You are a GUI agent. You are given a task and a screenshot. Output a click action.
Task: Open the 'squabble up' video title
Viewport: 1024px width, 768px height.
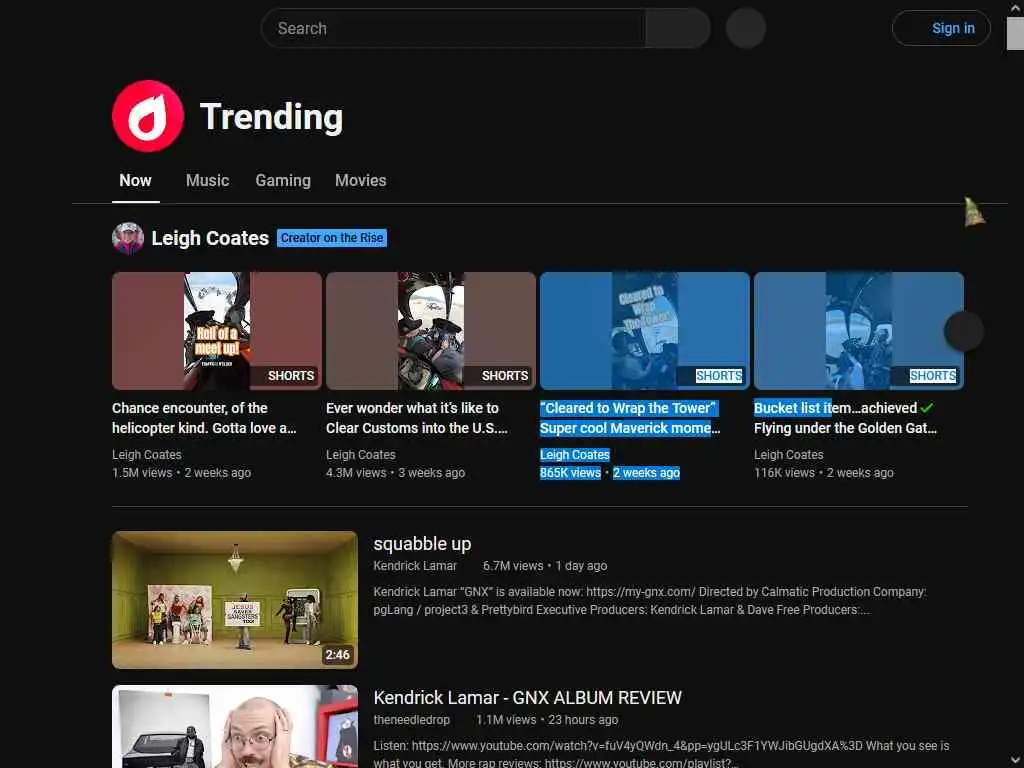tap(423, 544)
